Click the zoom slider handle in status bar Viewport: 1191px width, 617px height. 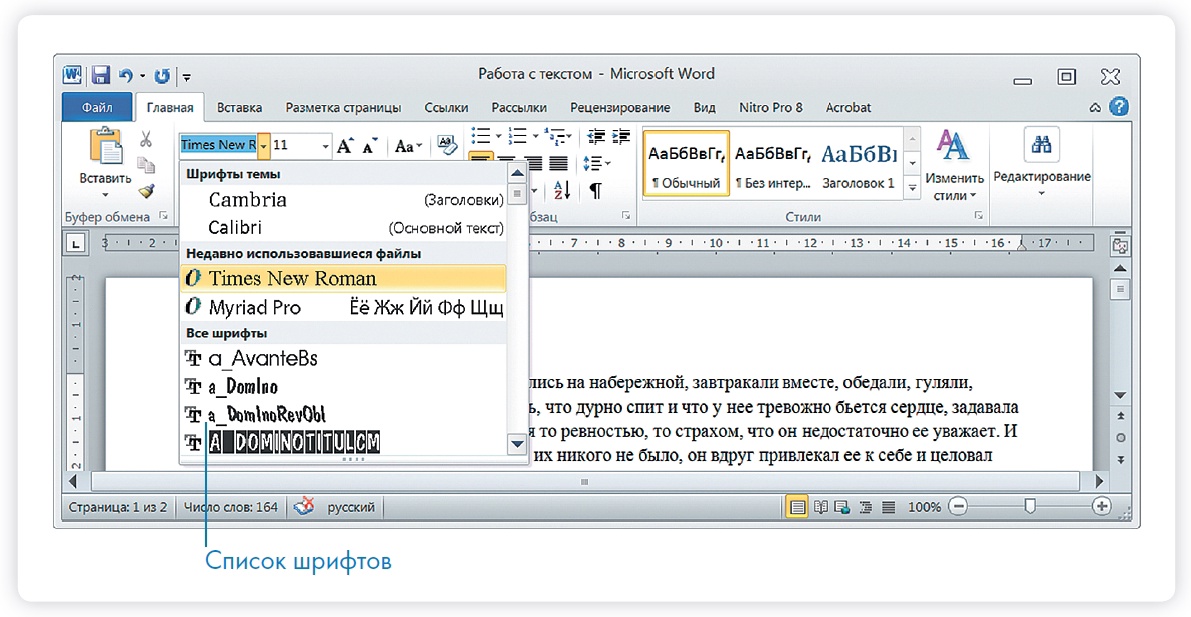click(x=1029, y=507)
